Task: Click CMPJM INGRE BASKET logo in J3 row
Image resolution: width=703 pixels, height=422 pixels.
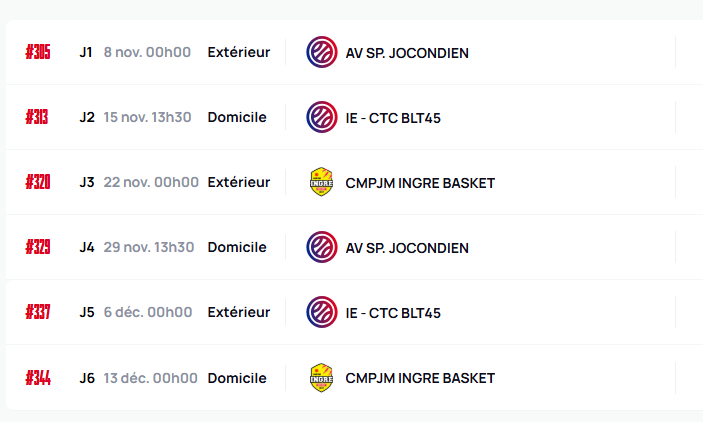Action: 321,182
